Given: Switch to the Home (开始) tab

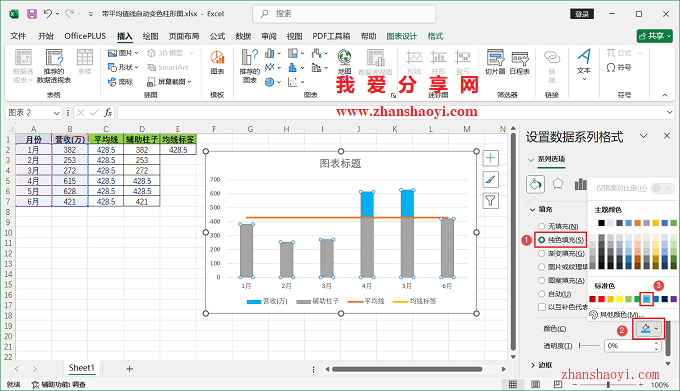Looking at the screenshot, I should (x=46, y=36).
